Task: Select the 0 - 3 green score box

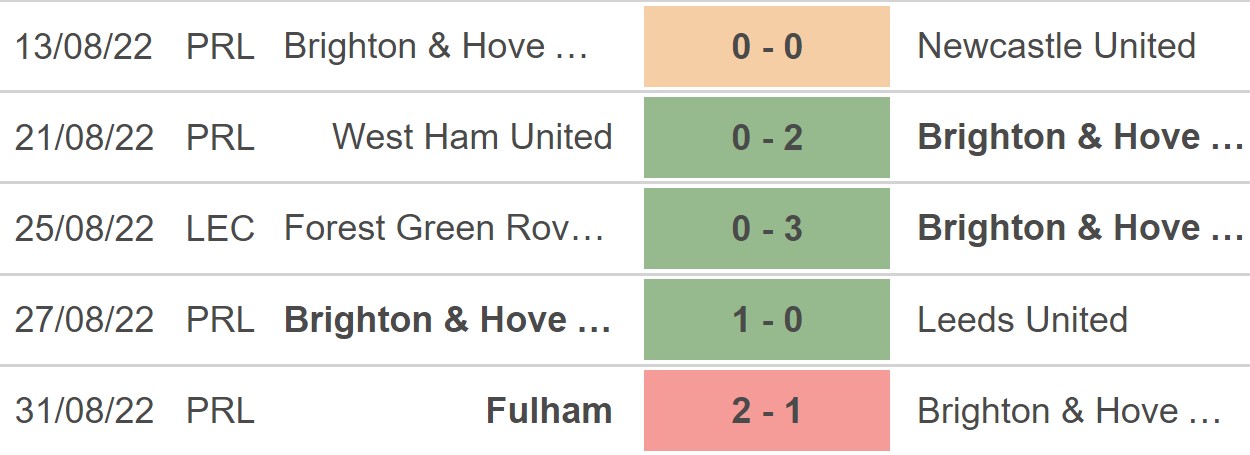Action: 767,228
